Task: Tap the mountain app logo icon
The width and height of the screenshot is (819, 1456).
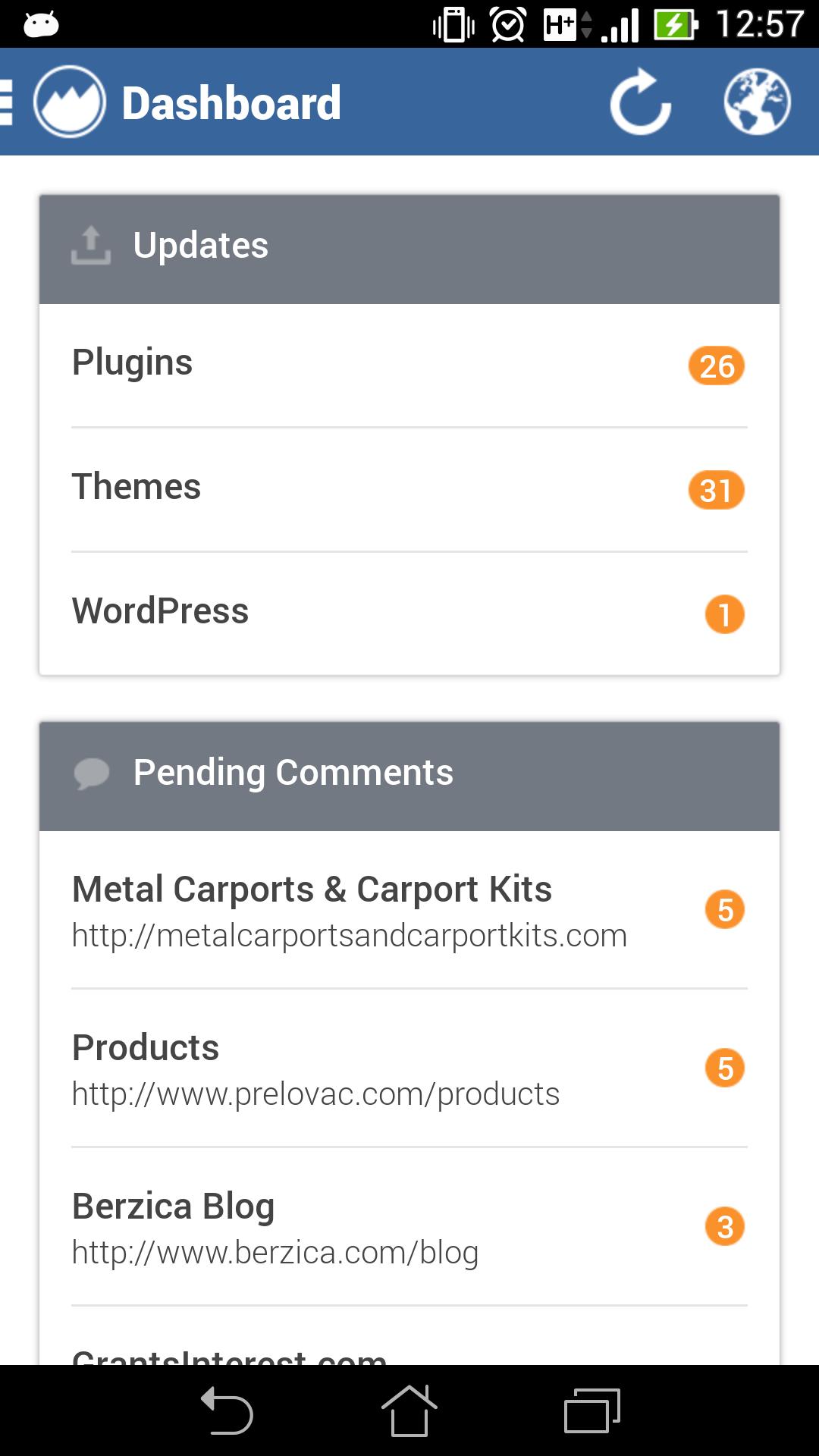Action: (70, 102)
